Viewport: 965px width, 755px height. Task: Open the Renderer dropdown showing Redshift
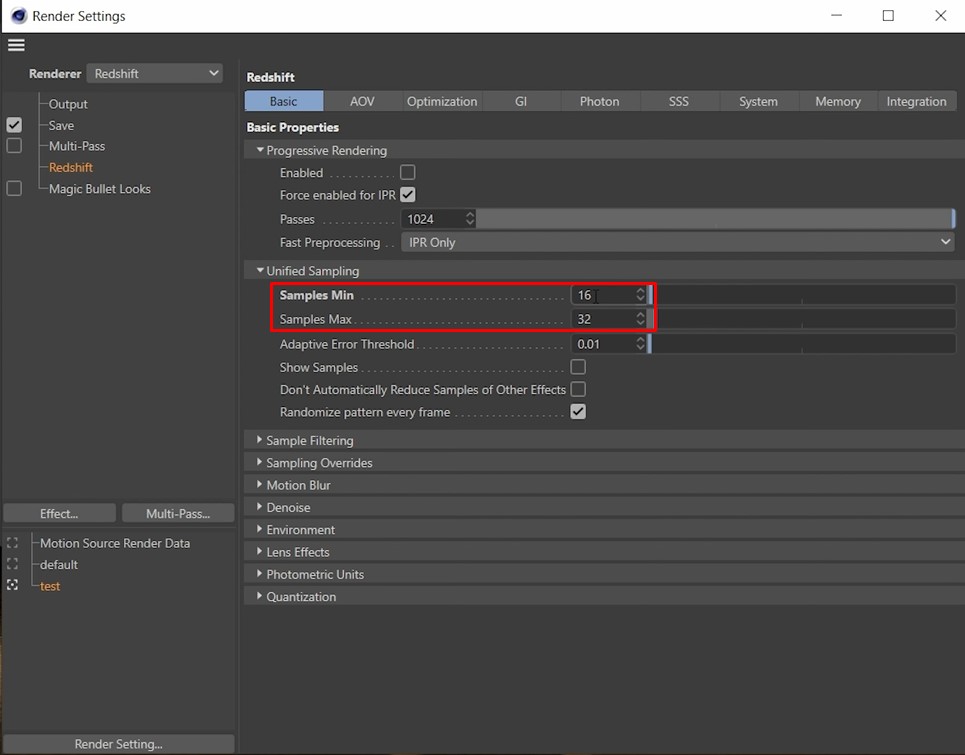pyautogui.click(x=155, y=74)
